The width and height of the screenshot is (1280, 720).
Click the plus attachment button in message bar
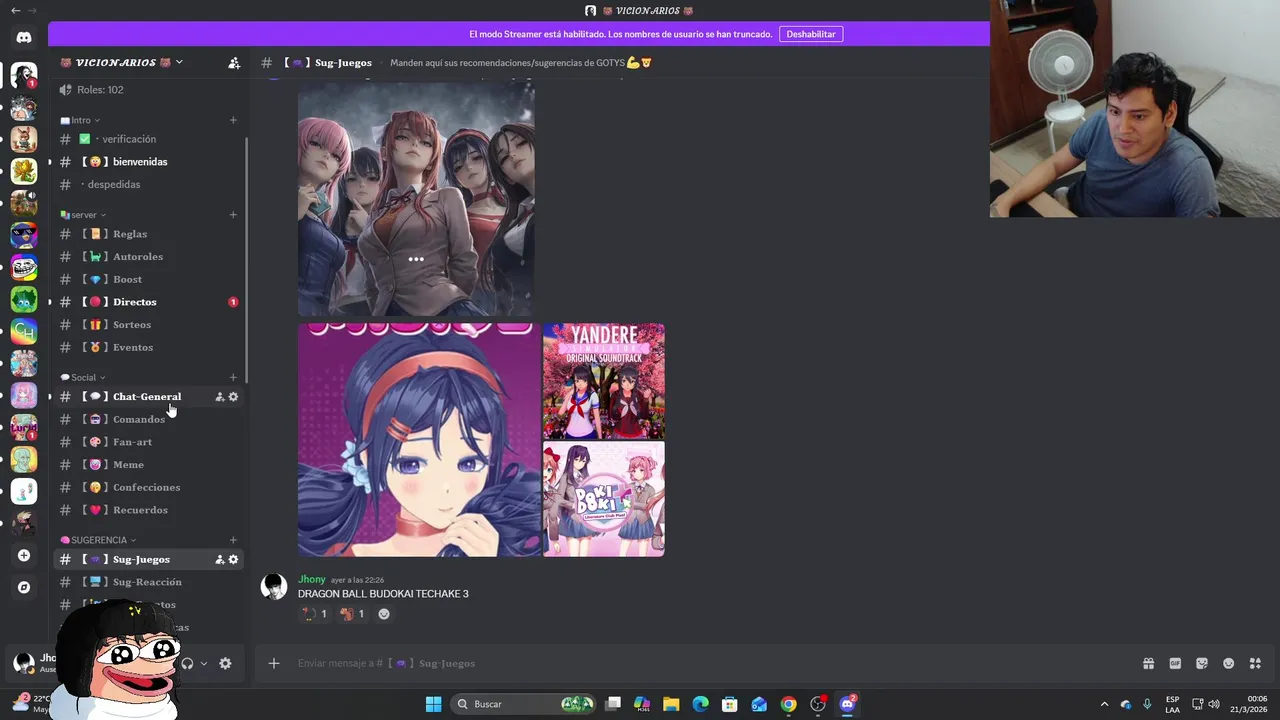(x=274, y=663)
